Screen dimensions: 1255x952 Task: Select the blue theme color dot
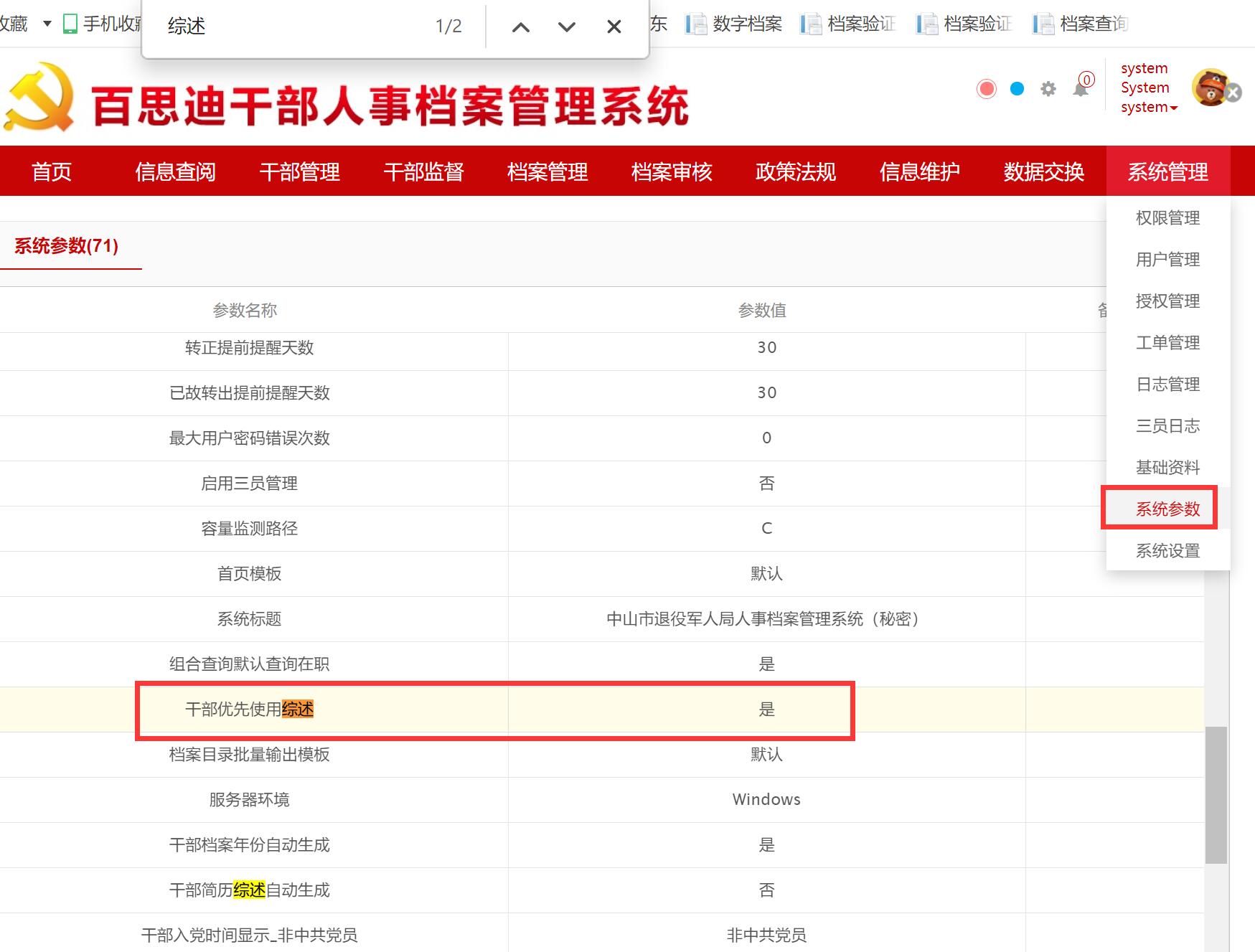click(1017, 89)
